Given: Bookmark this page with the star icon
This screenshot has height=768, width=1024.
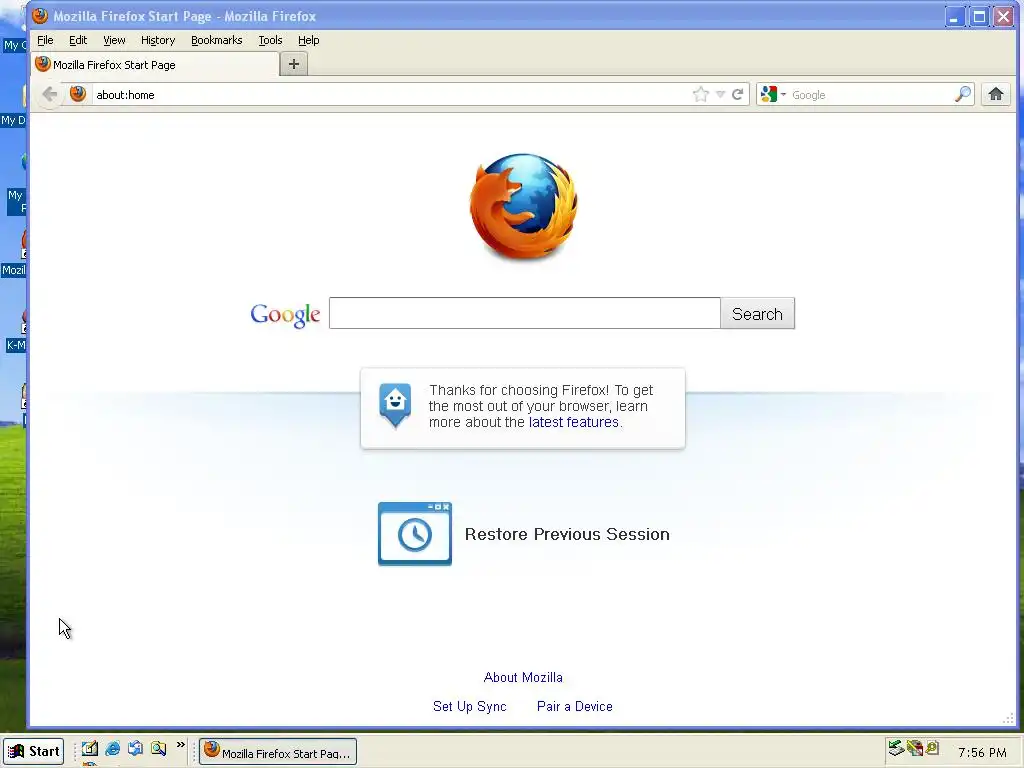Looking at the screenshot, I should (701, 95).
